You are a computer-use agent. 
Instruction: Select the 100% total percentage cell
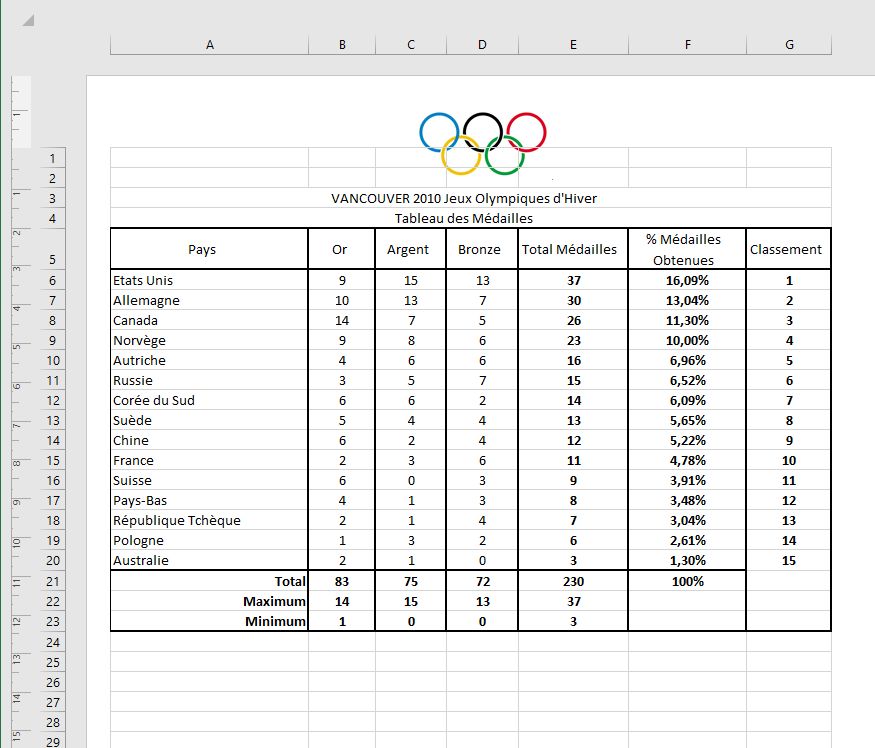coord(688,581)
